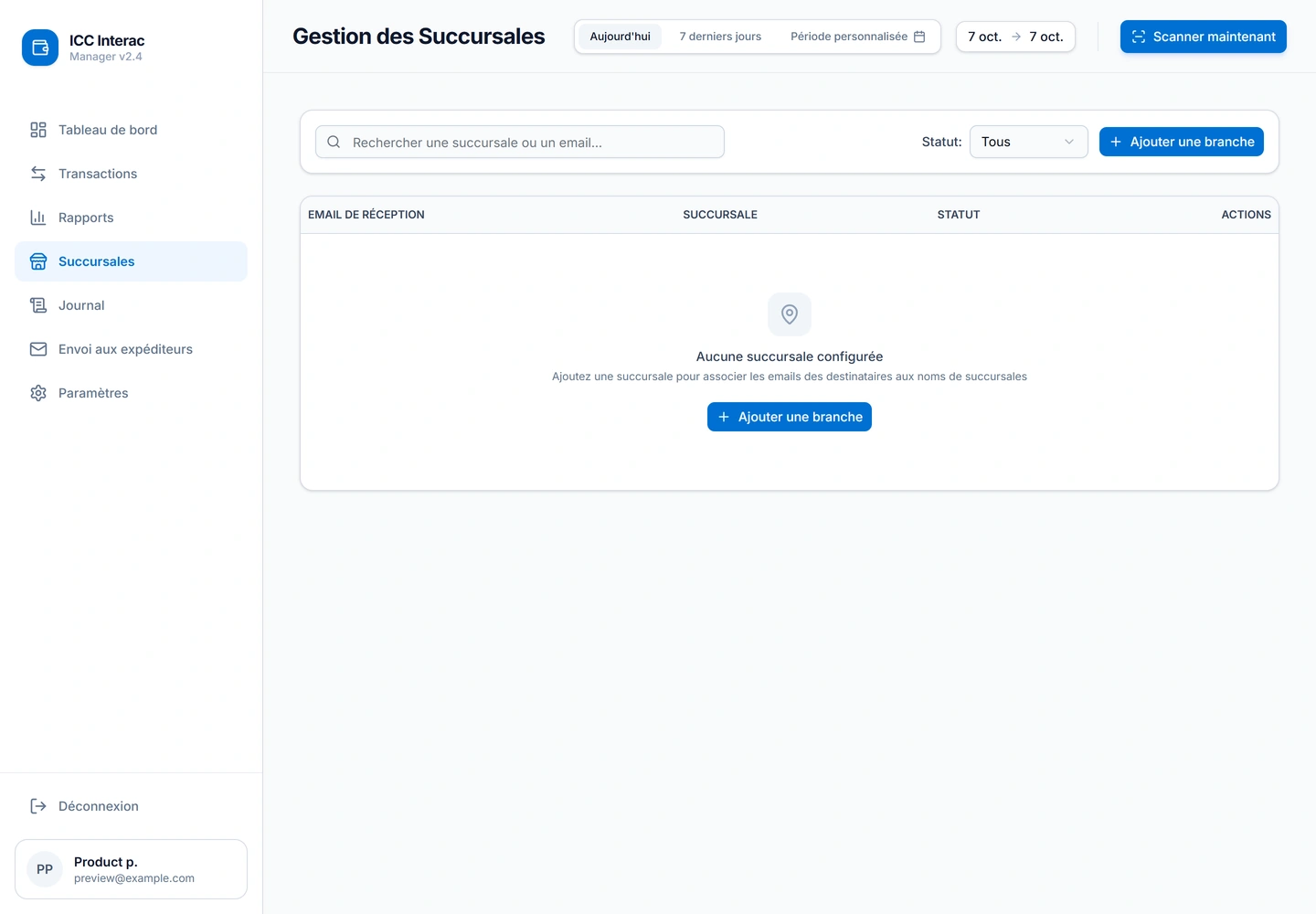The width and height of the screenshot is (1316, 914).
Task: Click the Envoi aux expéditeurs envelope icon
Action: [38, 349]
